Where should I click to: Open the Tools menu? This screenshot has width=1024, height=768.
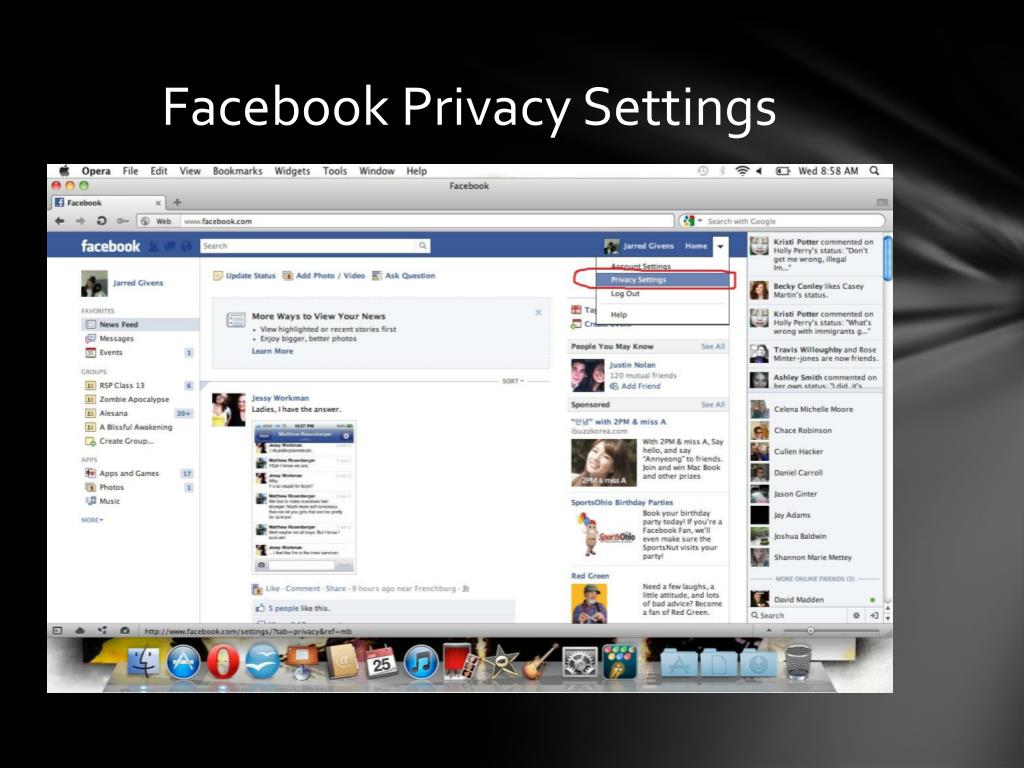(x=334, y=170)
